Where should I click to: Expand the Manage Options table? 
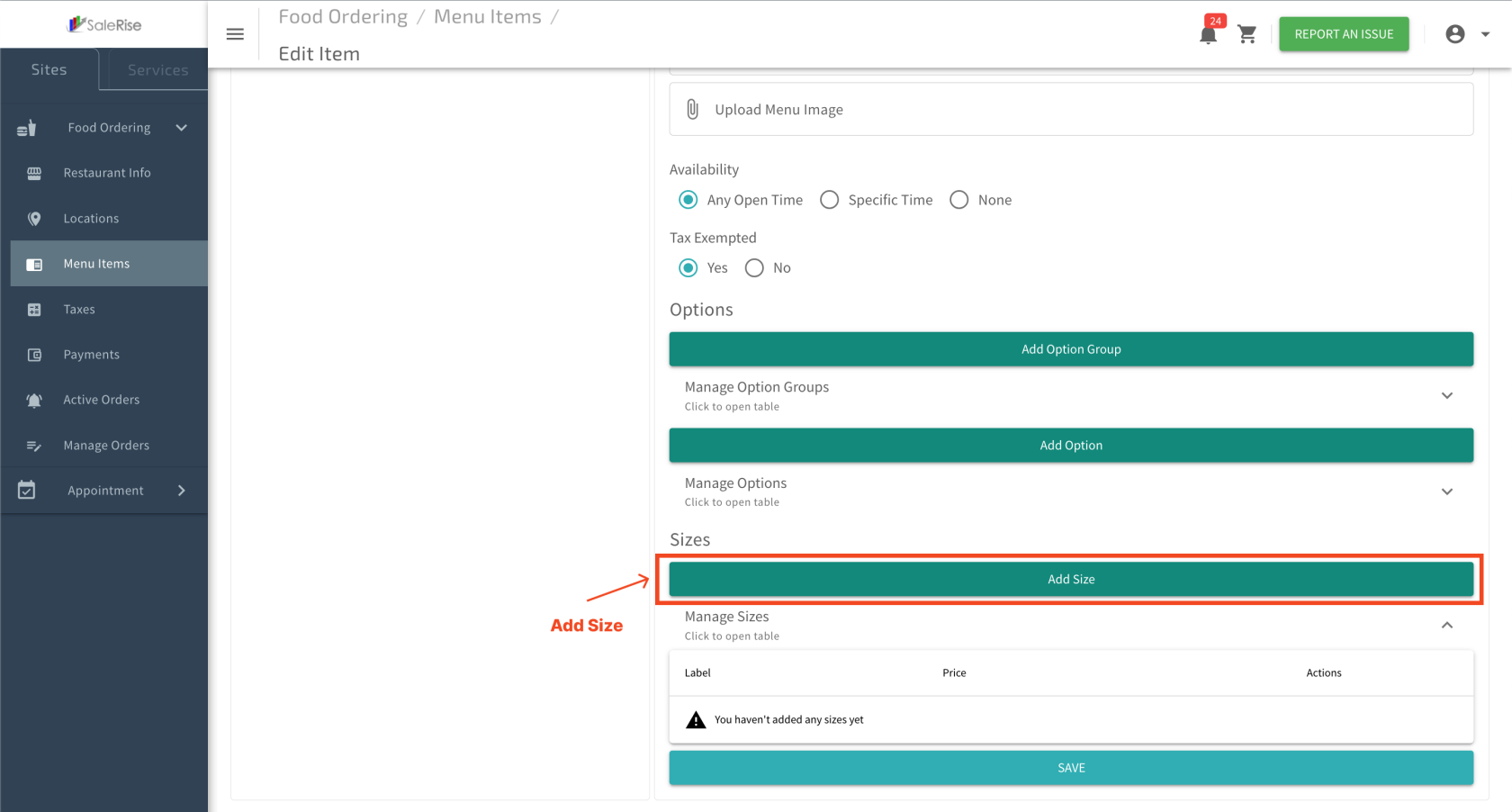[1446, 492]
